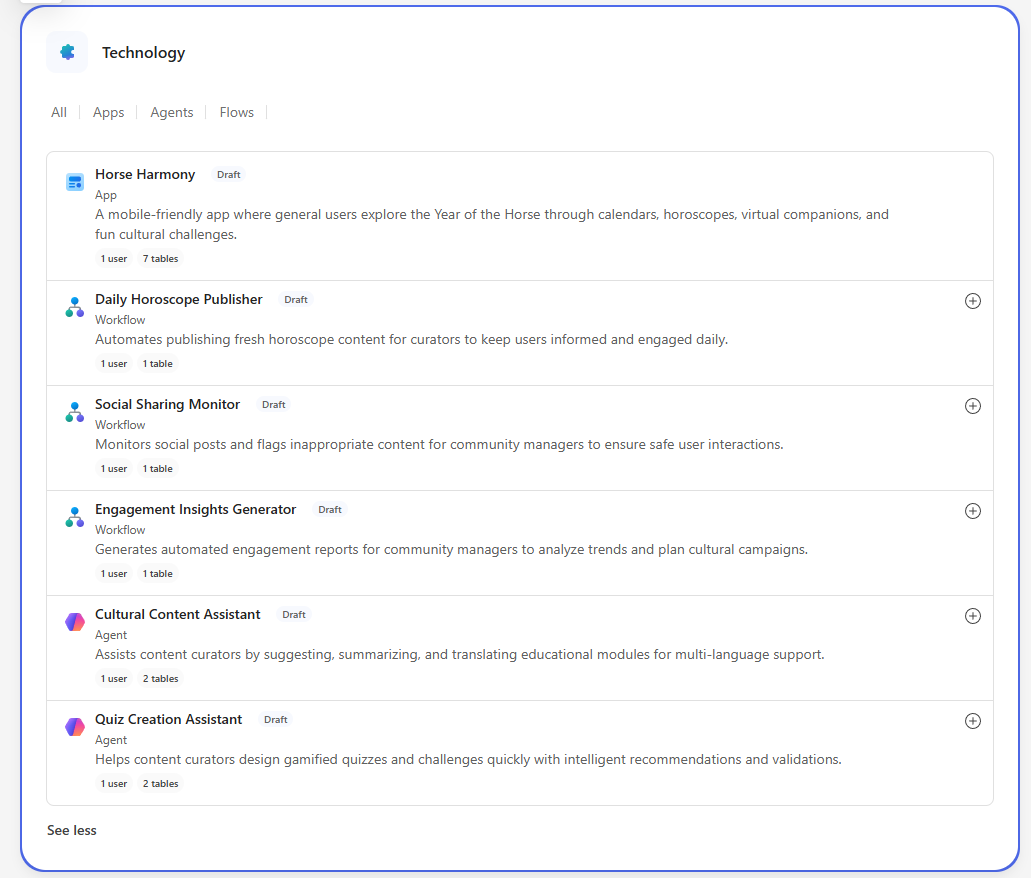
Task: Click the Technology puzzle piece icon
Action: tap(67, 52)
